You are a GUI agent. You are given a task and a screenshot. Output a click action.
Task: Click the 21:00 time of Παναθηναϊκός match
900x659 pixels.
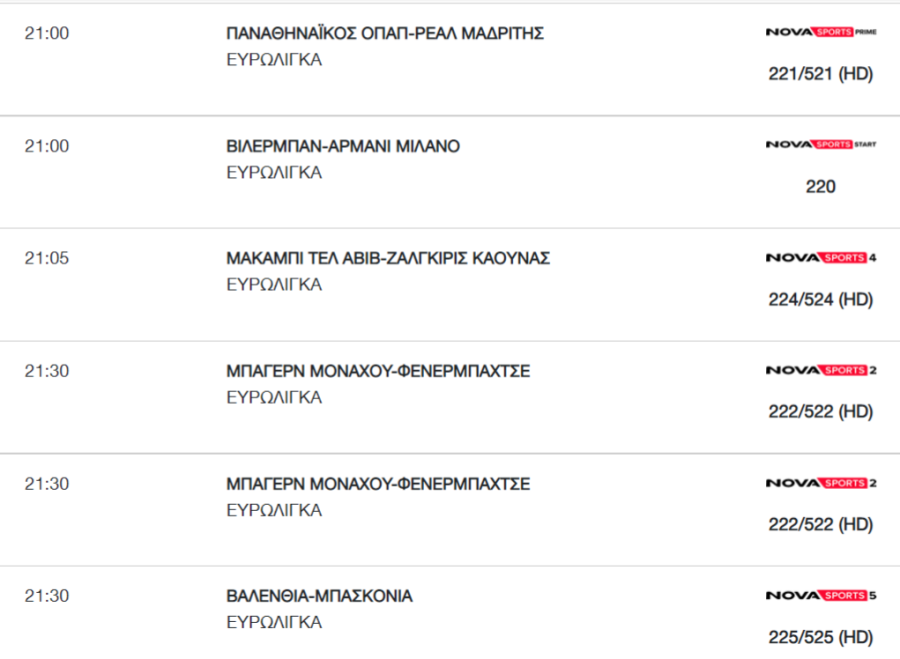[46, 33]
